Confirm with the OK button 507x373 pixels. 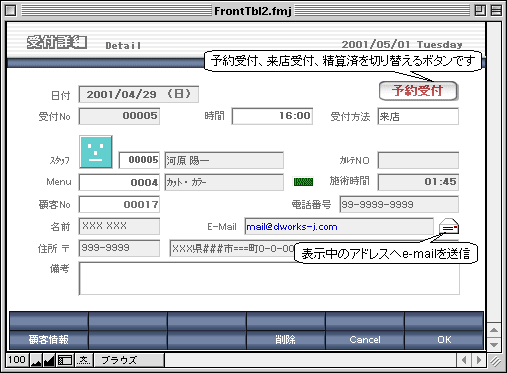(x=444, y=340)
